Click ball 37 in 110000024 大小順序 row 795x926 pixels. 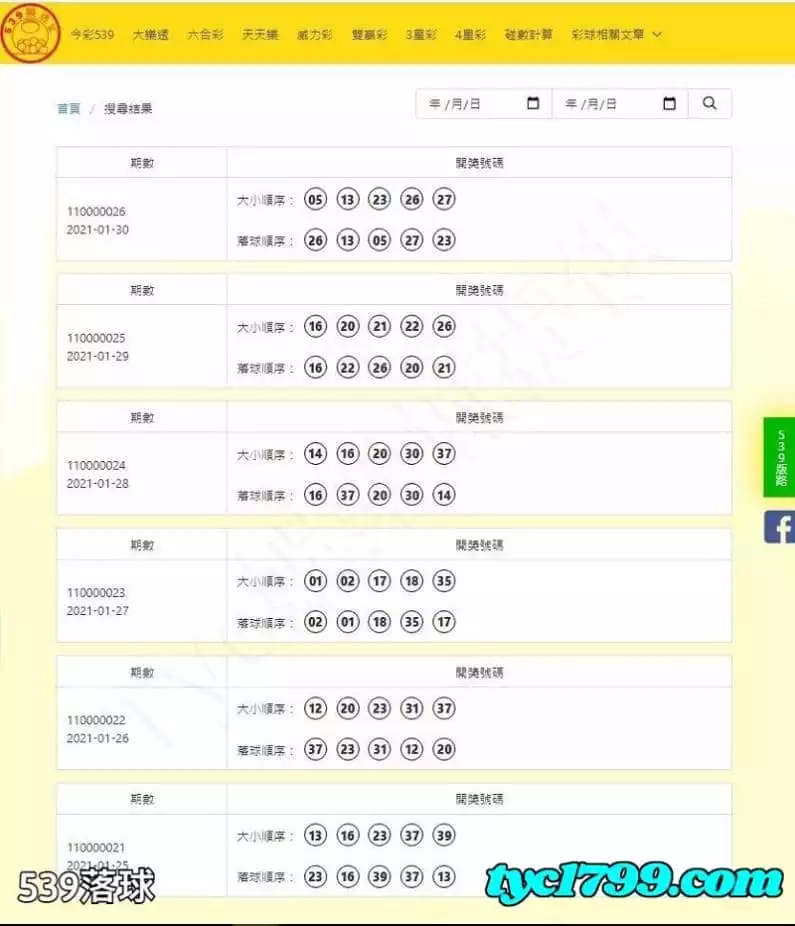coord(444,454)
